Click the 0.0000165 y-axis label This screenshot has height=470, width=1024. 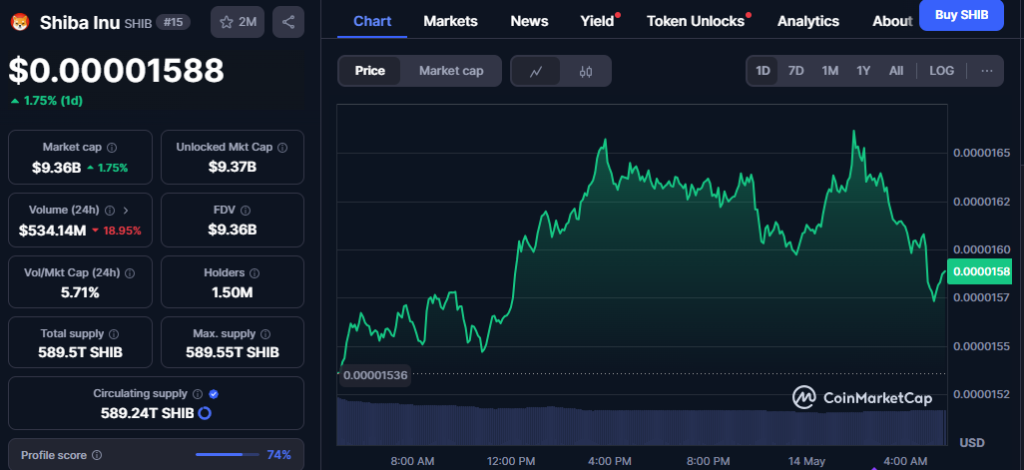(982, 153)
